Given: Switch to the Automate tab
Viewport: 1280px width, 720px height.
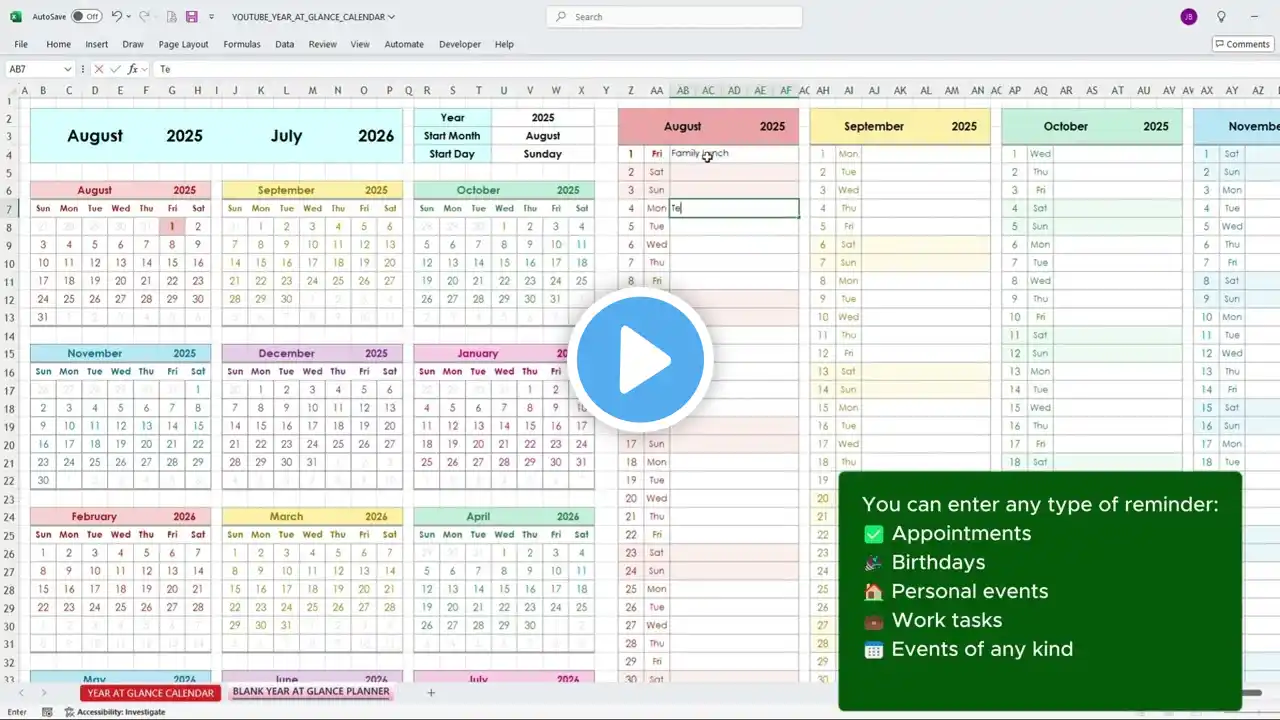Looking at the screenshot, I should pyautogui.click(x=404, y=44).
